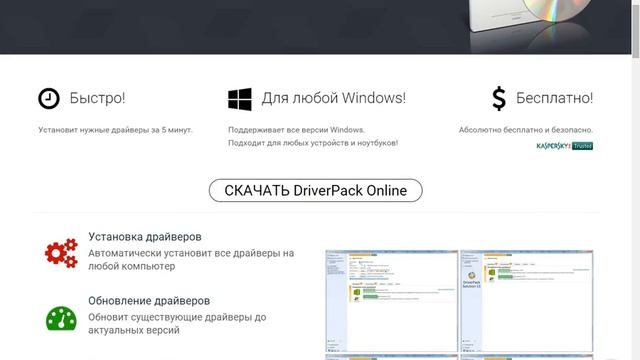Click the clock icon beside Быстро!
The height and width of the screenshot is (360, 640).
[49, 99]
